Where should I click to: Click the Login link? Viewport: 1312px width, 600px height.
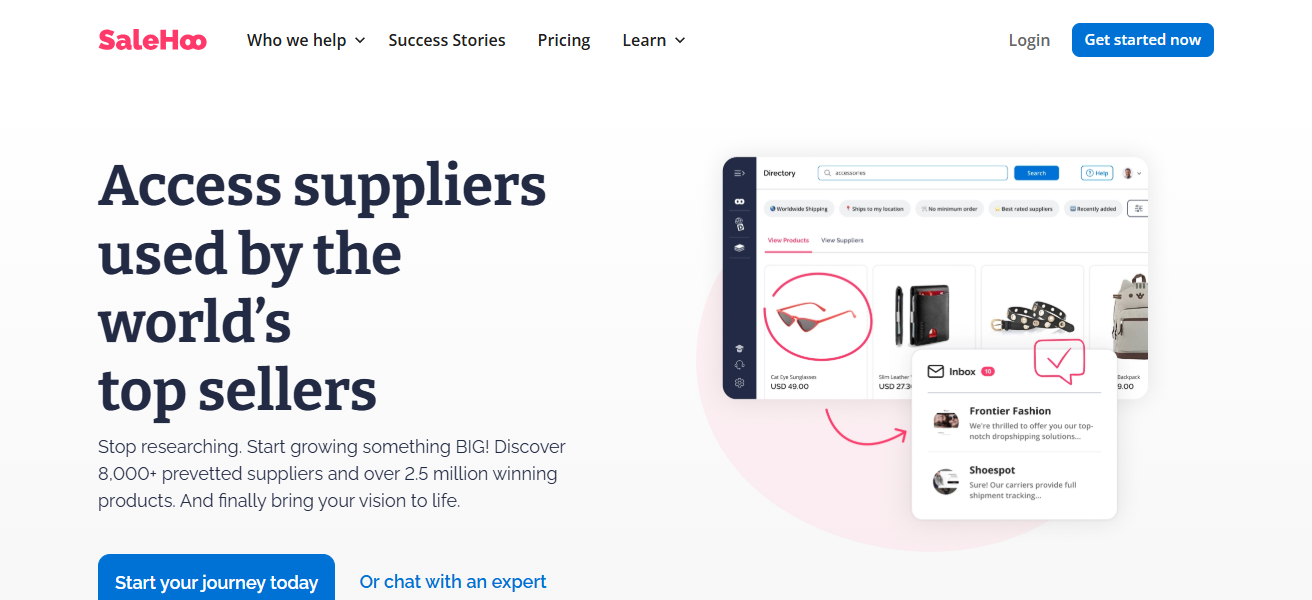point(1029,40)
